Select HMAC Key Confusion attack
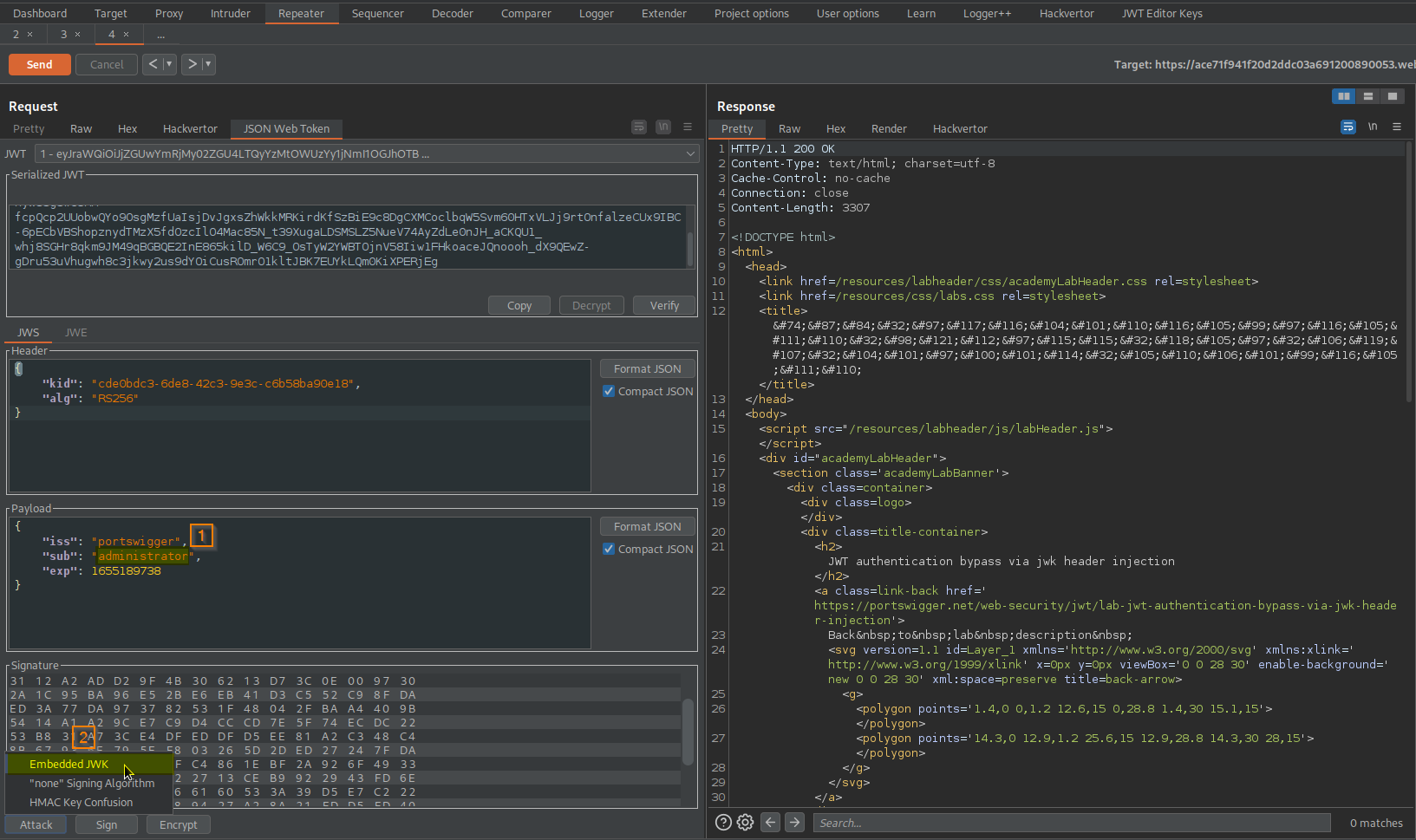The width and height of the screenshot is (1416, 840). (90, 803)
